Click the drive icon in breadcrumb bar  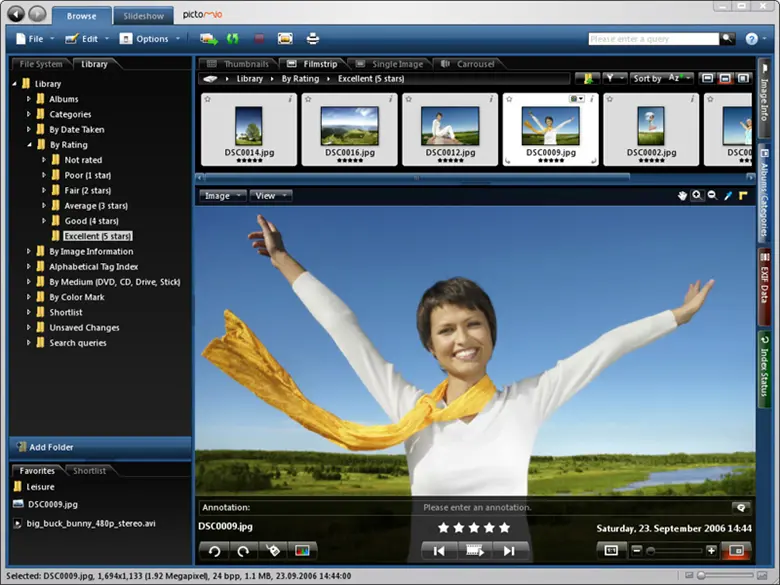click(210, 79)
